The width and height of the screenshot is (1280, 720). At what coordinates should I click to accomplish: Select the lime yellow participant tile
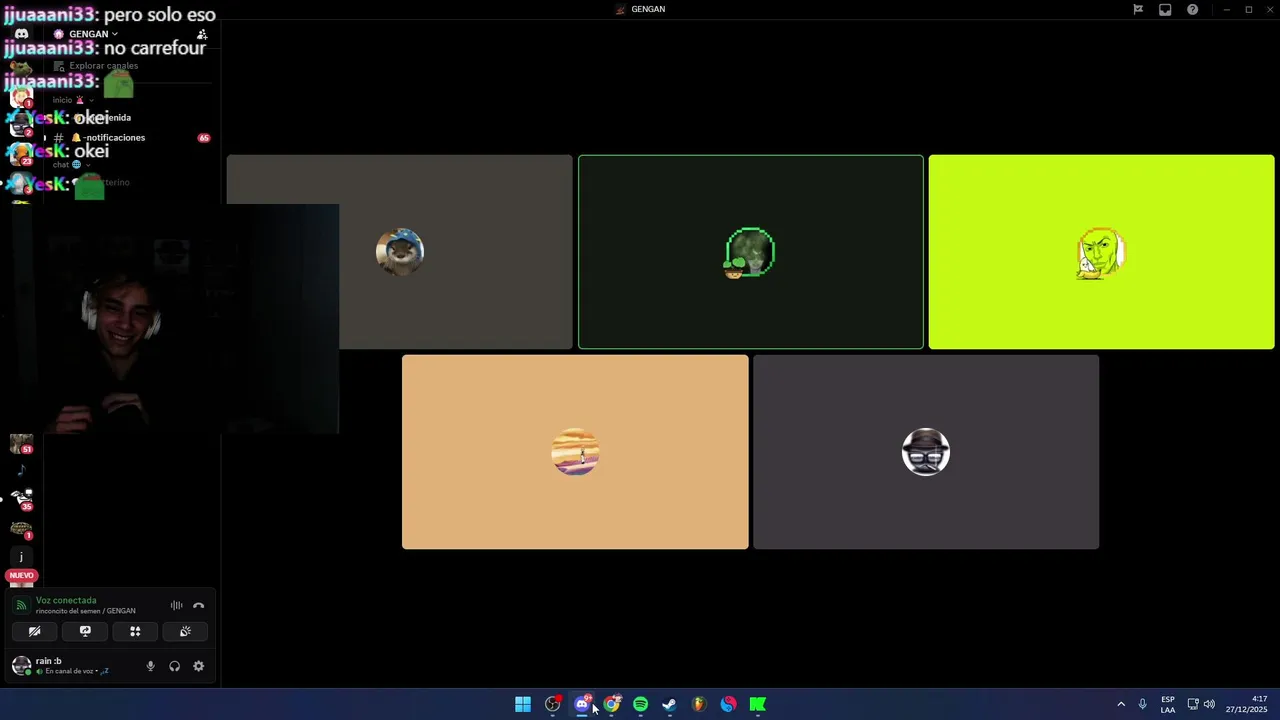click(x=1101, y=252)
